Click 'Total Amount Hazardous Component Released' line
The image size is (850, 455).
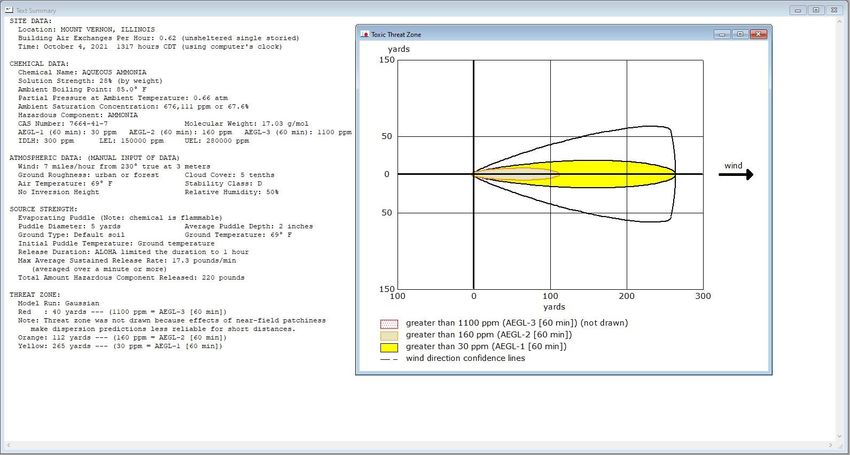pyautogui.click(x=131, y=278)
